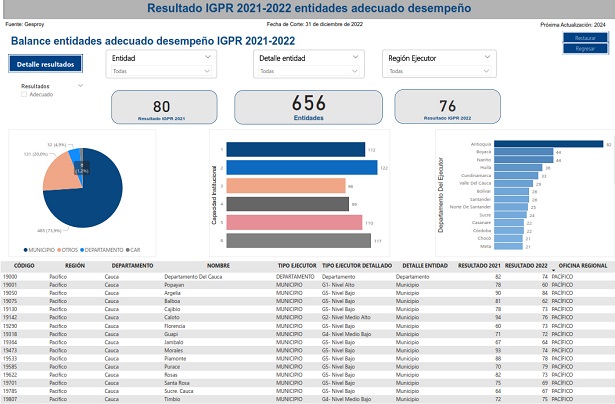Click the Antioquia bar in department chart
The height and width of the screenshot is (404, 615).
(x=549, y=144)
